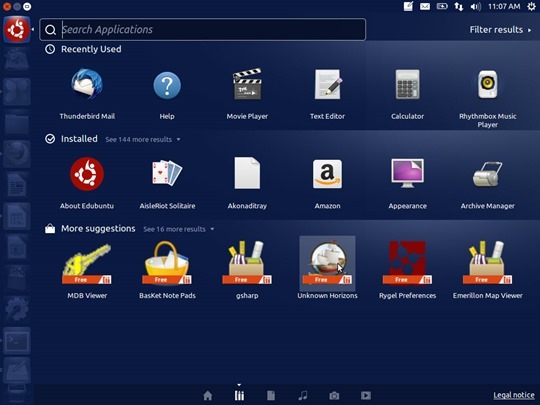Viewport: 540px width, 405px height.
Task: Launch the Help application
Action: [167, 85]
